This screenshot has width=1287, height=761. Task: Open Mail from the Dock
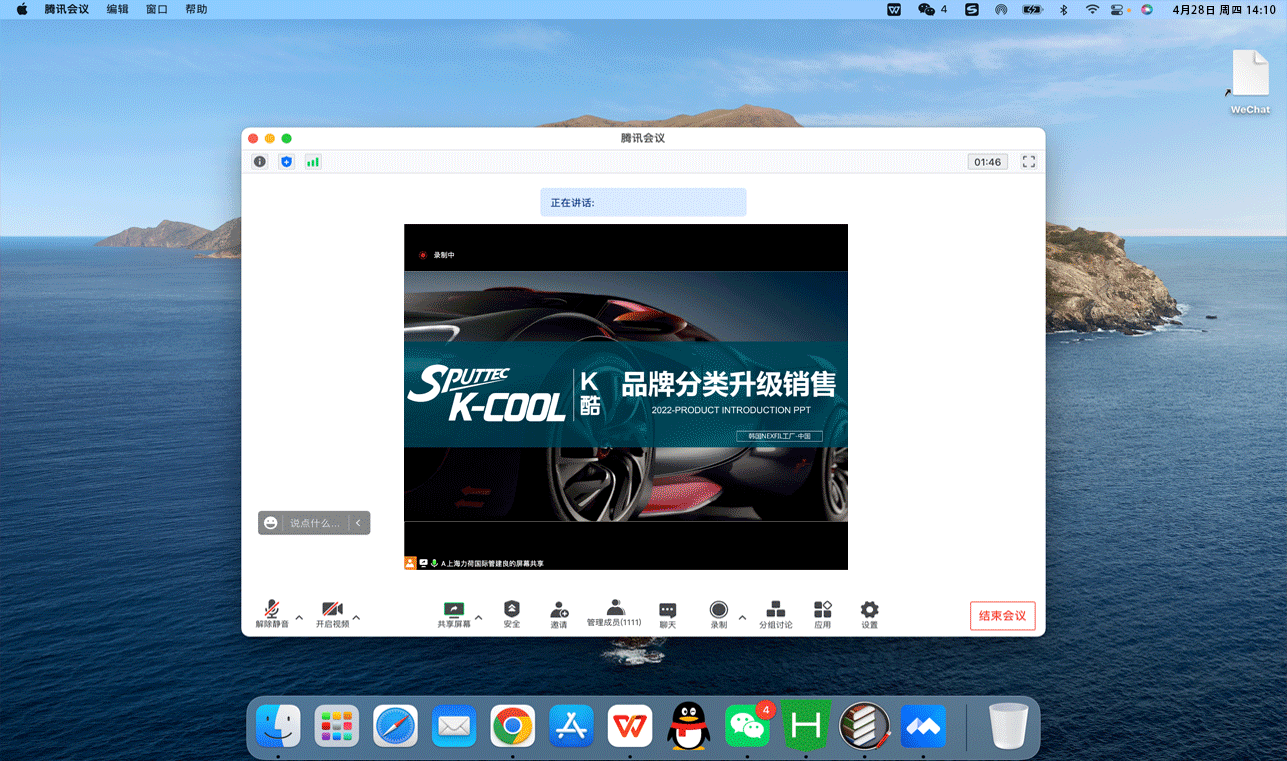coord(454,726)
